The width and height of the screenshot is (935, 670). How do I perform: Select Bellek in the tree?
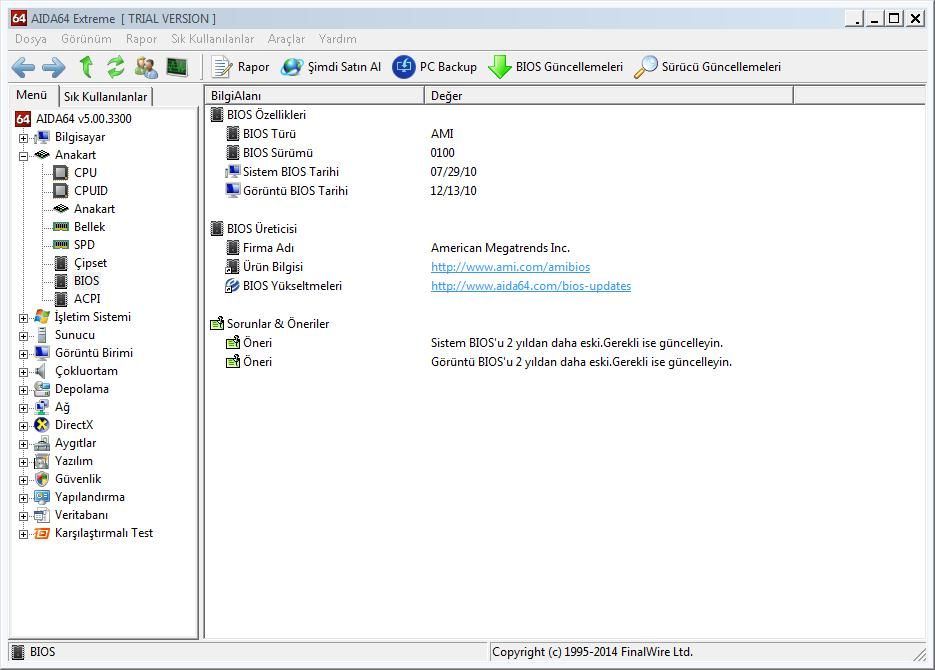click(89, 227)
